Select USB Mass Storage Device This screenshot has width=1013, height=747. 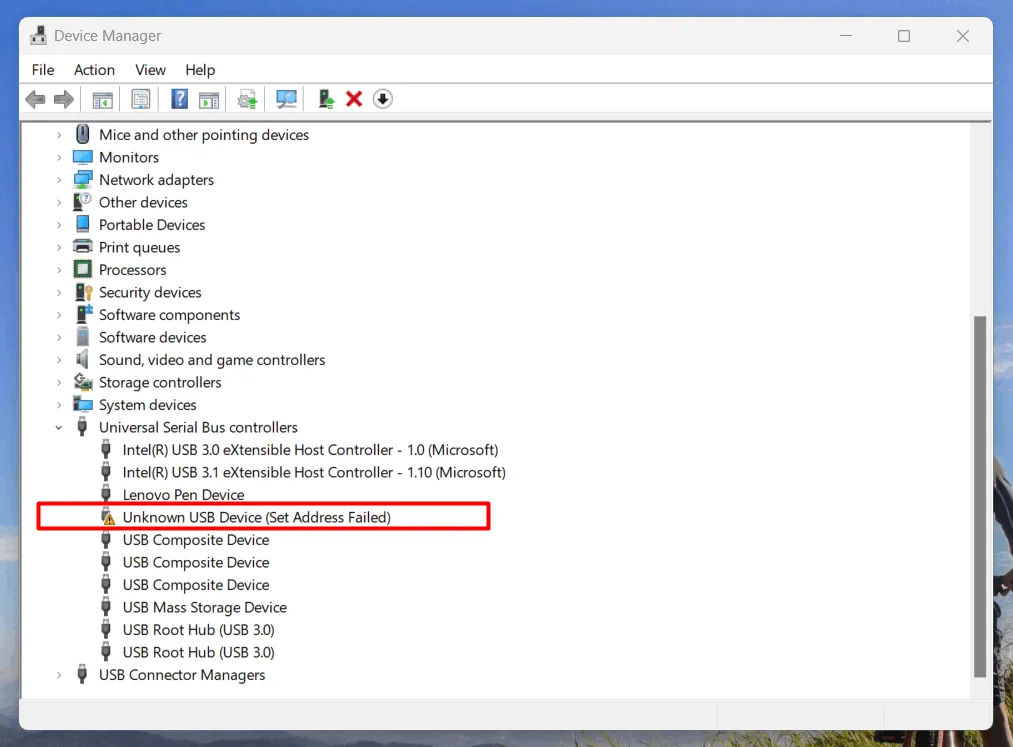[x=205, y=607]
